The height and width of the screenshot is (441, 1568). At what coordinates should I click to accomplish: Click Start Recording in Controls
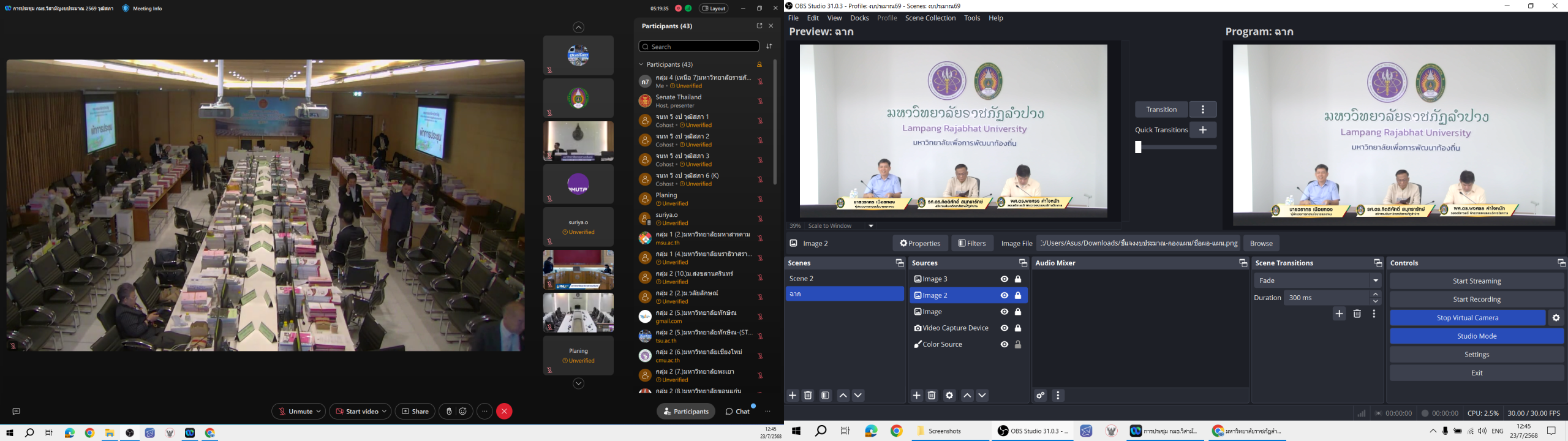pos(1477,300)
